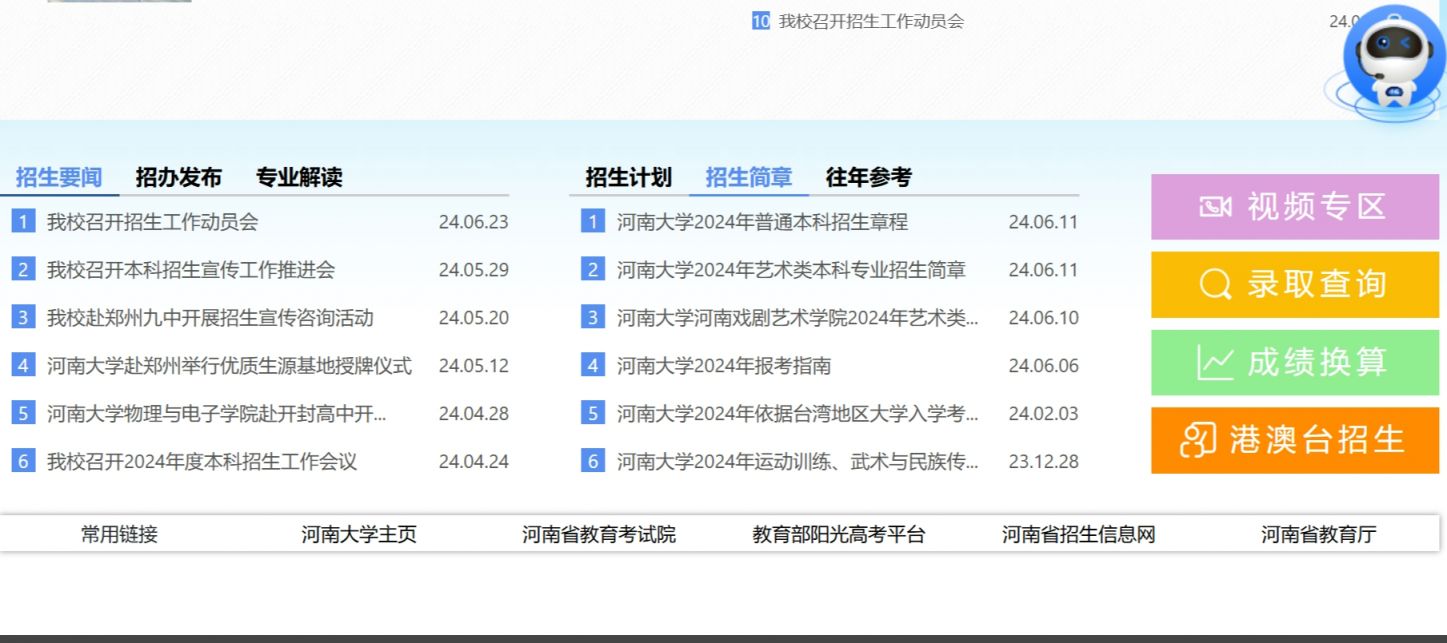Click date 24.04.28
This screenshot has height=643, width=1447.
coord(474,414)
